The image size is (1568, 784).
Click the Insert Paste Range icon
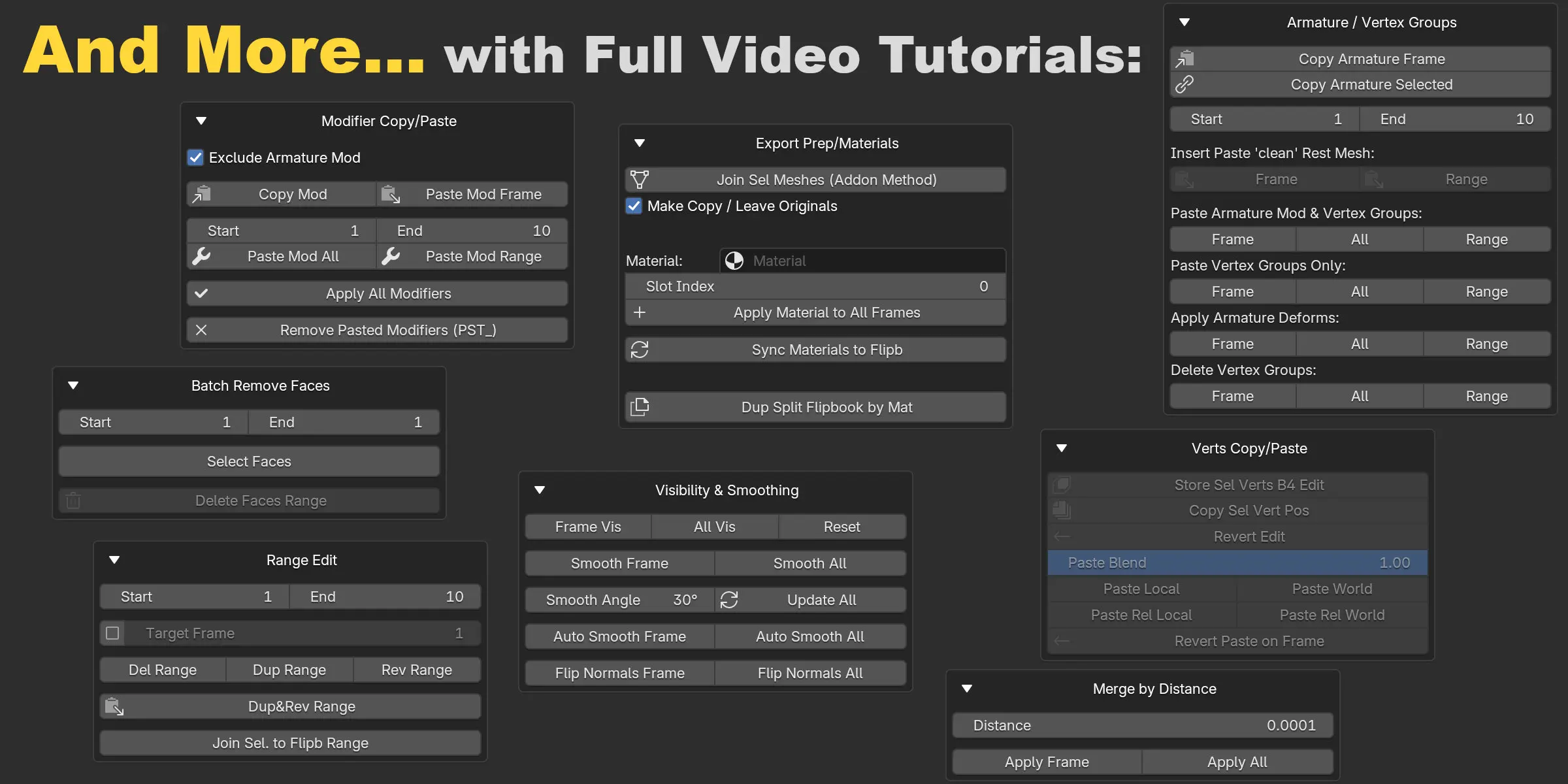[x=1374, y=179]
